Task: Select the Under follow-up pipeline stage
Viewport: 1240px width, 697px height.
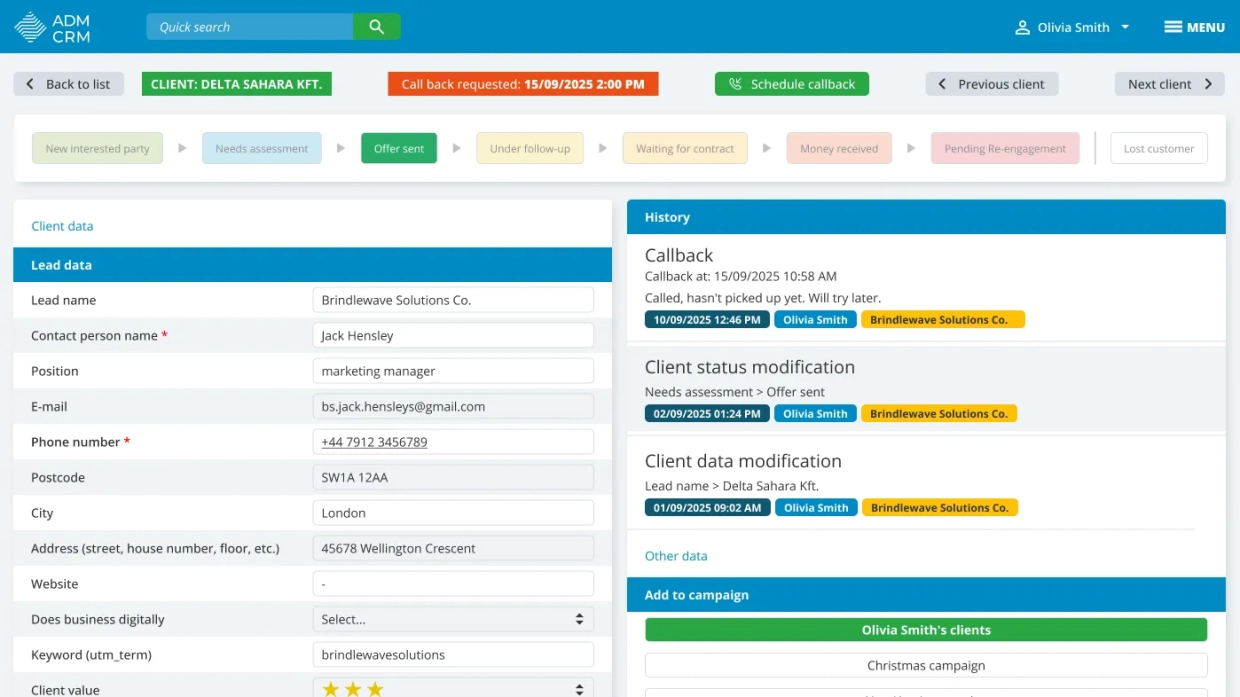Action: [x=530, y=148]
